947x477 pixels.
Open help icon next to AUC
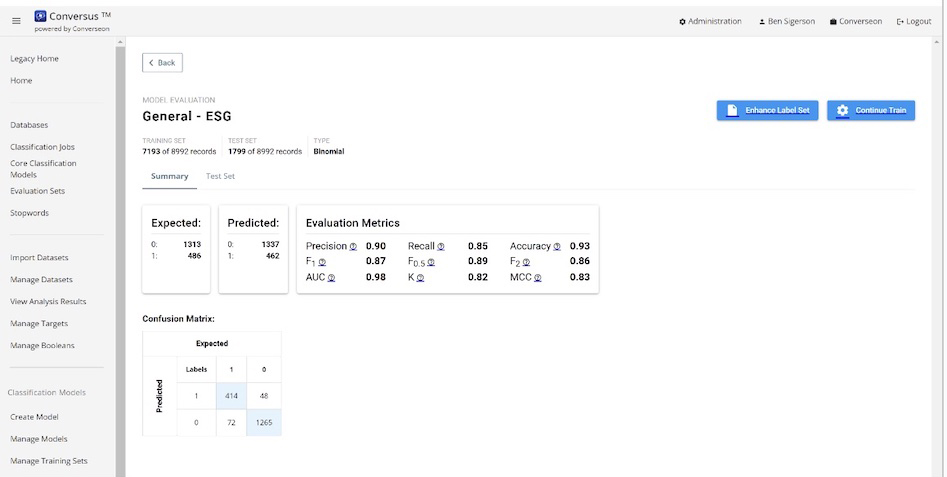click(332, 278)
